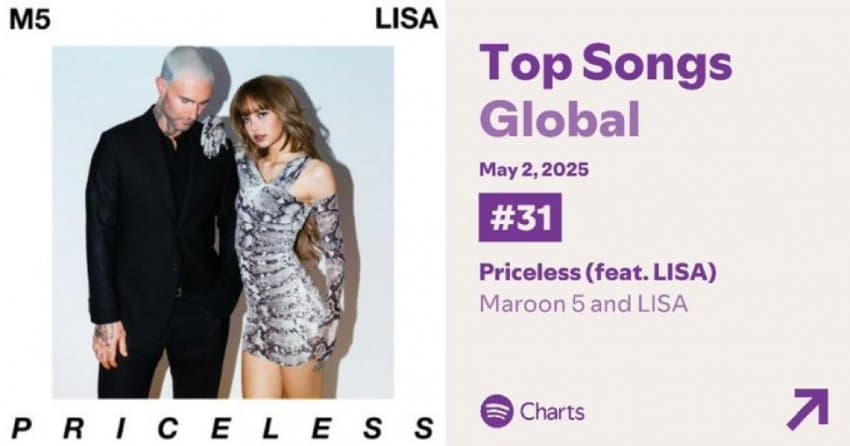This screenshot has height=446, width=850.
Task: Click the M5 logo text on cover
Action: click(28, 20)
